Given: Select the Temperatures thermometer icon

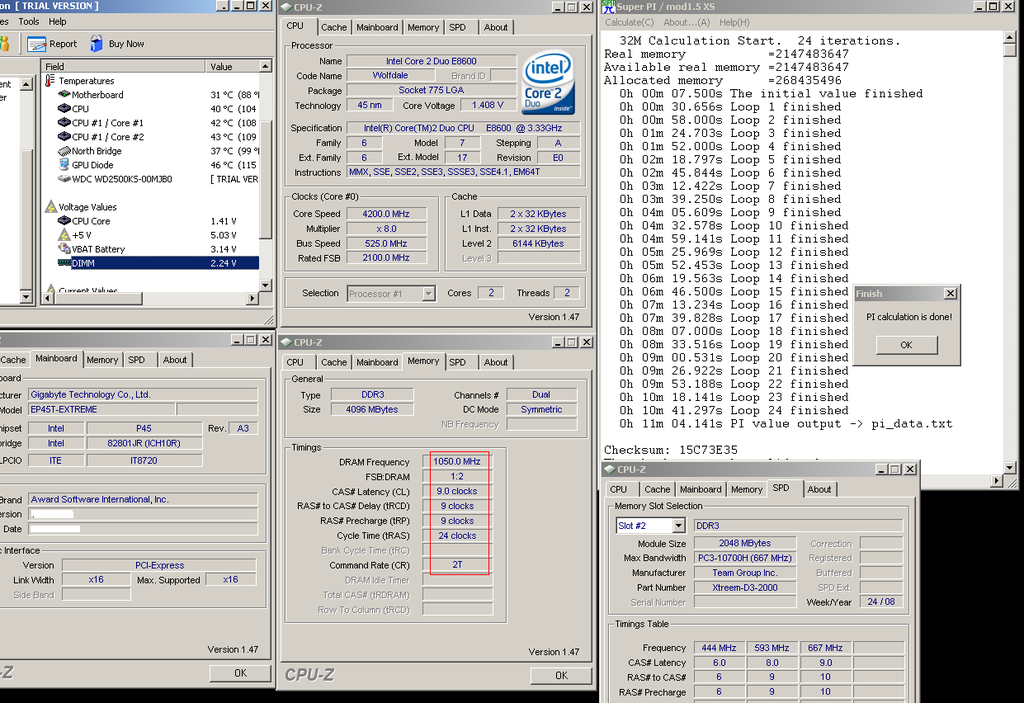Looking at the screenshot, I should 51,81.
